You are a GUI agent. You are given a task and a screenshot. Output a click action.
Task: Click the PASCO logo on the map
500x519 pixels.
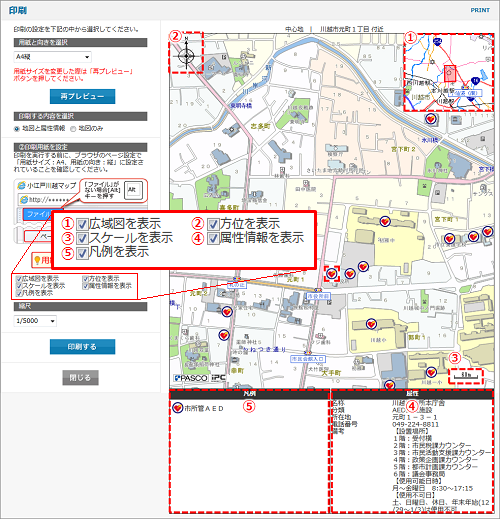click(191, 378)
